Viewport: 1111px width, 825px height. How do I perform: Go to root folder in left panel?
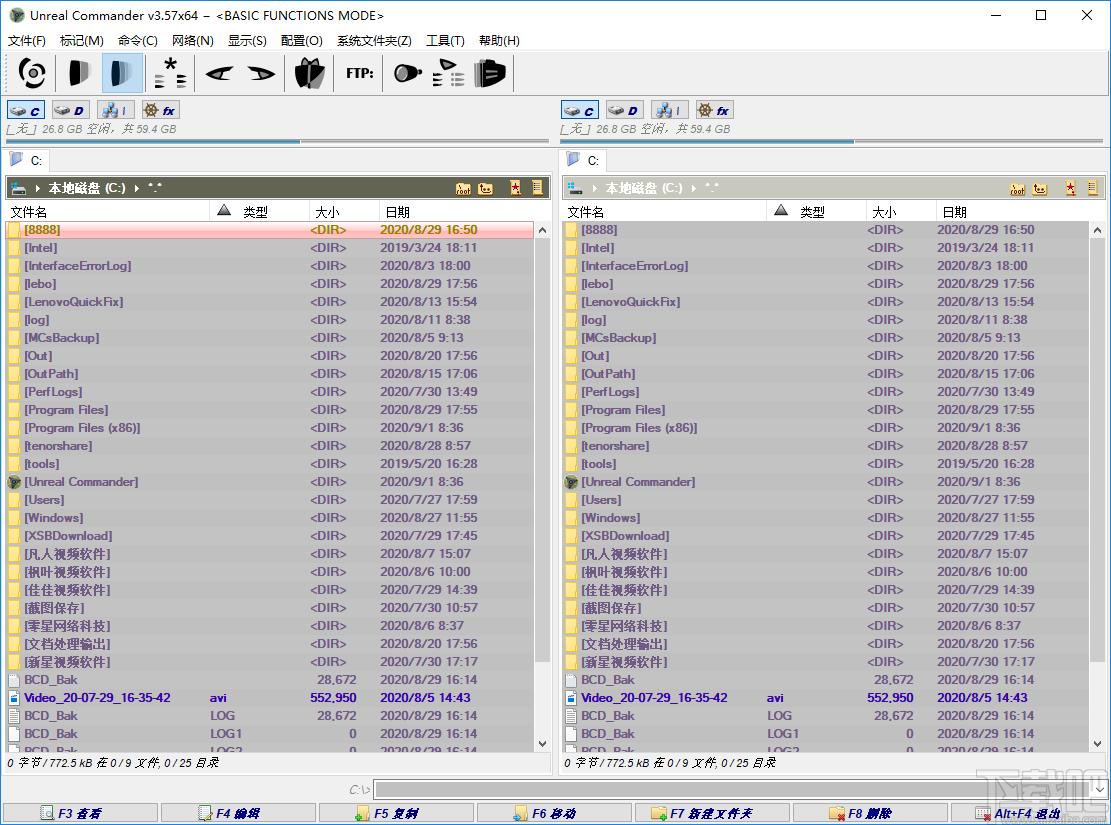463,189
